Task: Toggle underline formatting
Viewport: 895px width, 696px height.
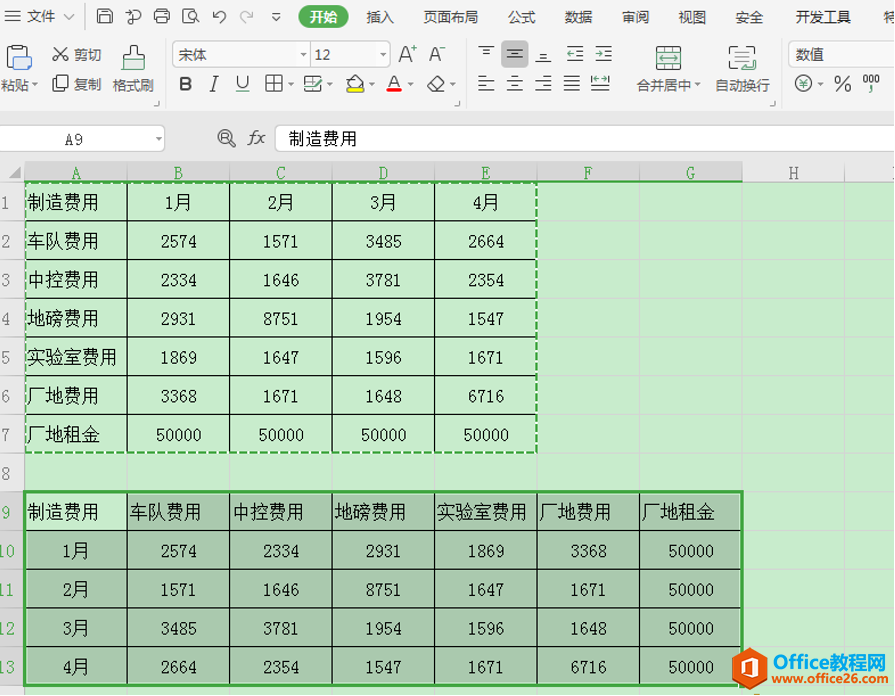Action: click(x=243, y=84)
